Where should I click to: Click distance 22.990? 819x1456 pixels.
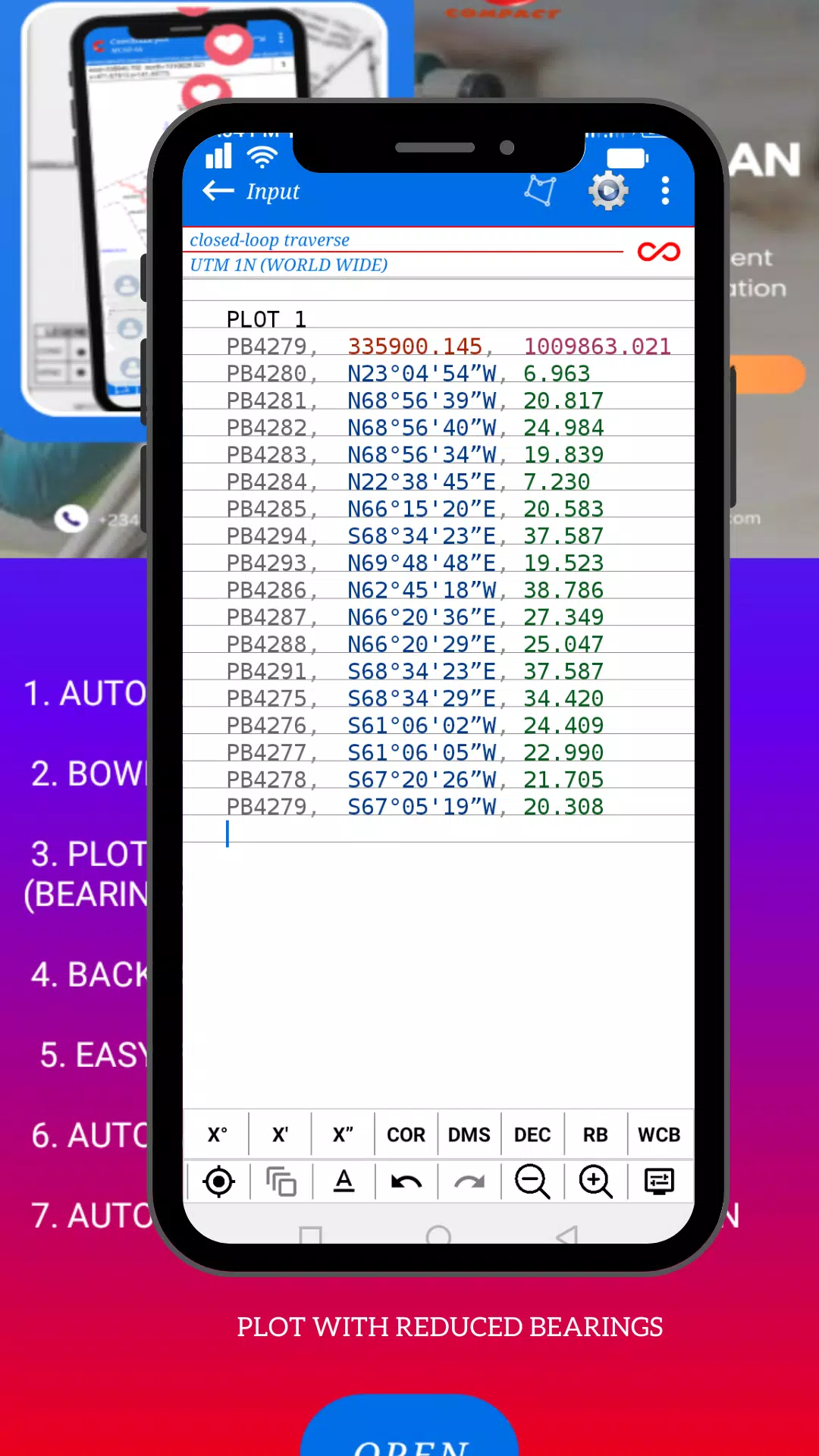pyautogui.click(x=563, y=753)
